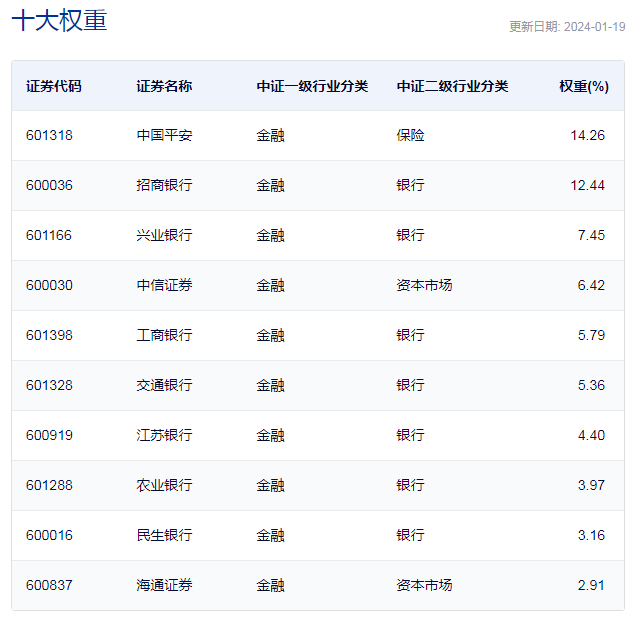Click weight value 7.45
The image size is (631, 621).
pyautogui.click(x=591, y=235)
